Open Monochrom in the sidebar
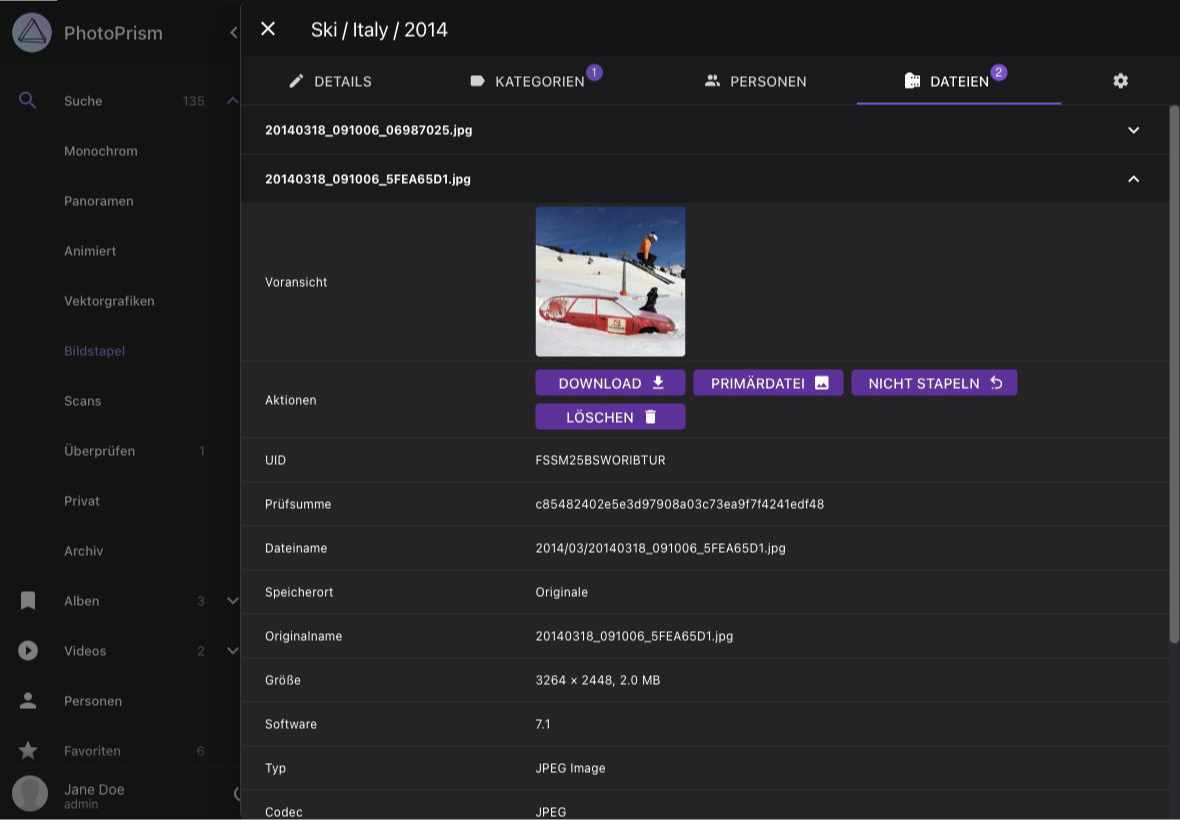The width and height of the screenshot is (1180, 820). [101, 151]
